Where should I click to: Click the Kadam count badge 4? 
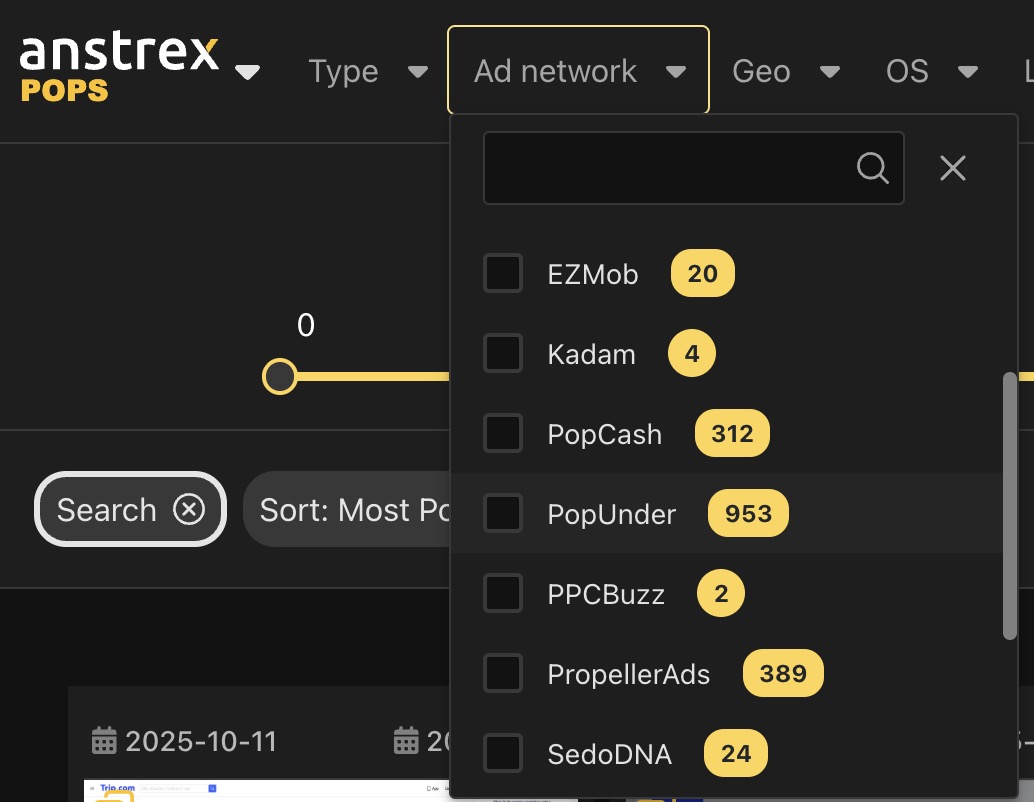[692, 353]
